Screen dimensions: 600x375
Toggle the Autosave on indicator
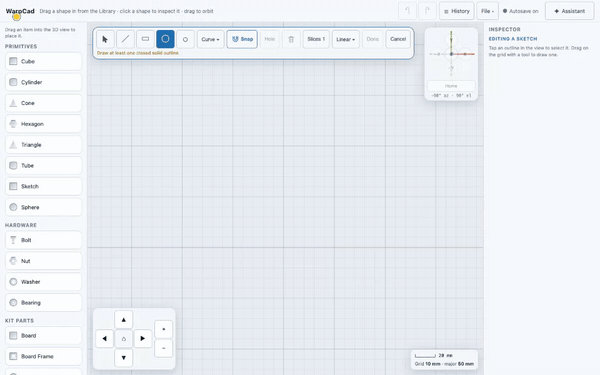click(520, 11)
